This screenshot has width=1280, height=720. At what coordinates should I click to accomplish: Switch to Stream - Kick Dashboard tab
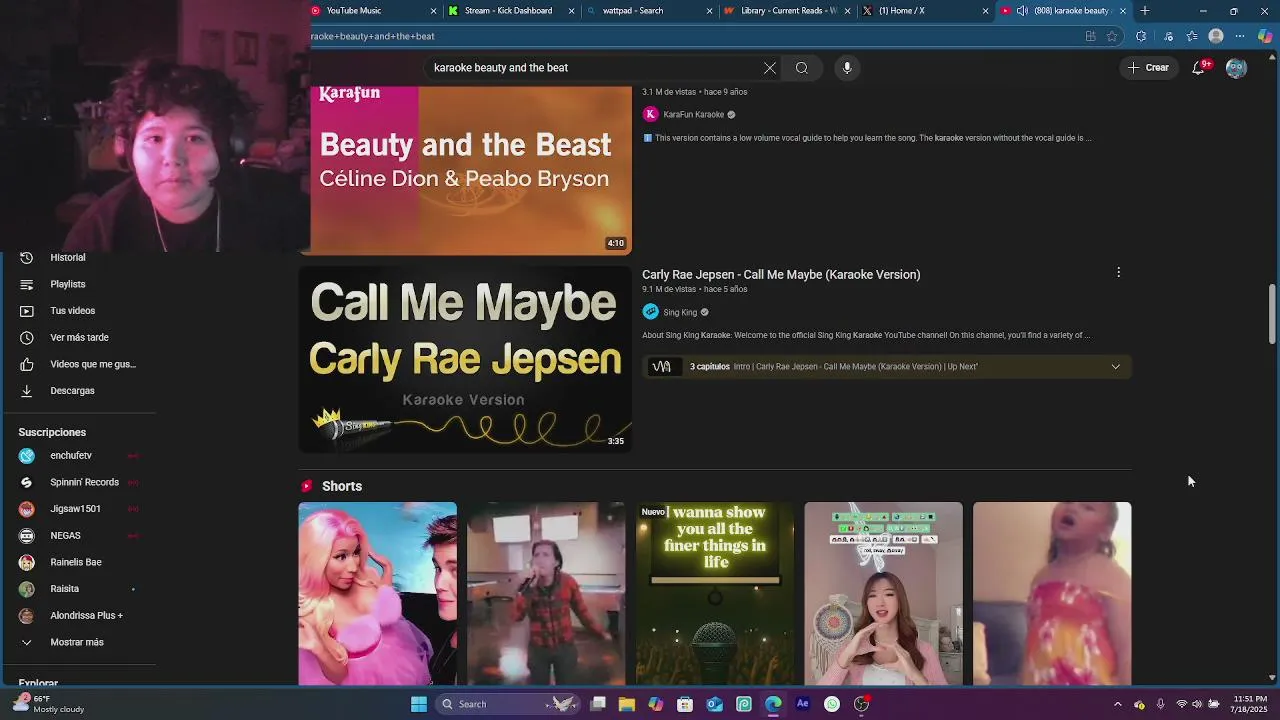tap(508, 11)
